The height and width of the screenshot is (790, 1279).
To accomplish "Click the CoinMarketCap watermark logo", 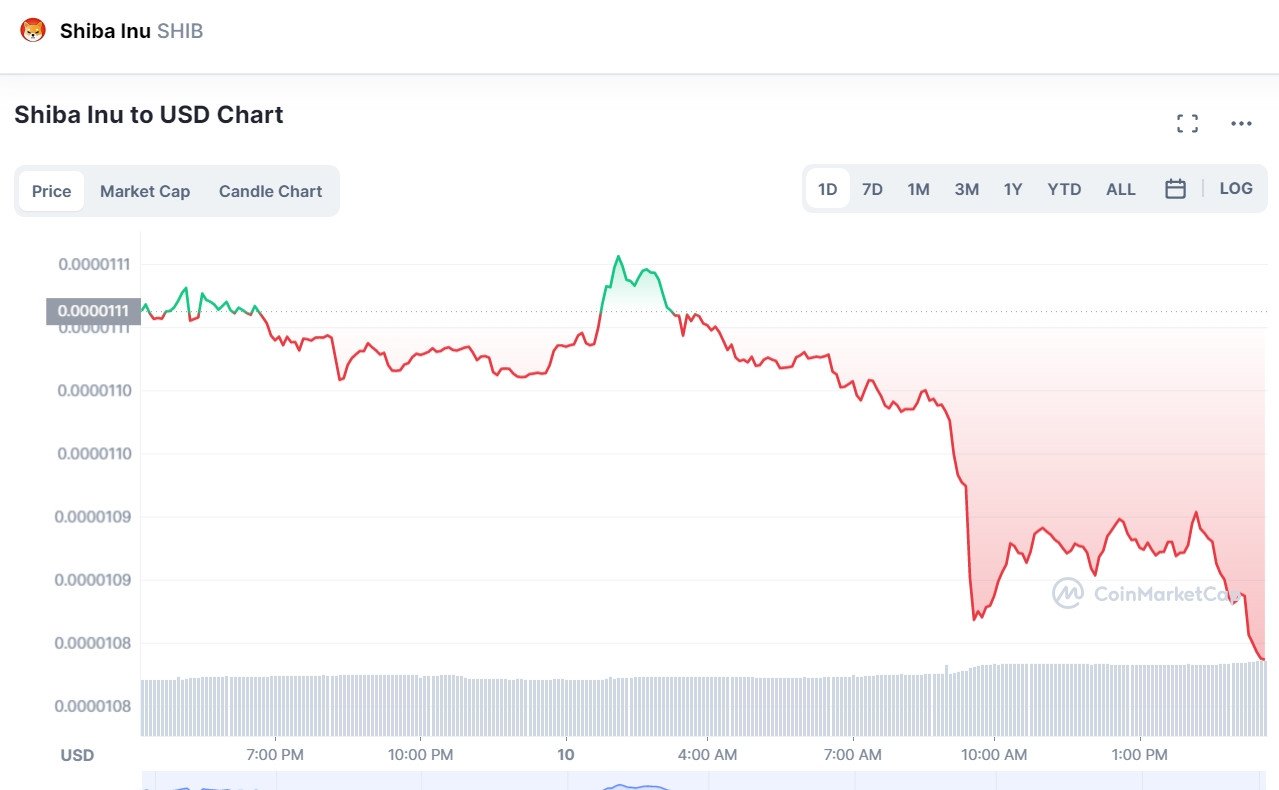I will point(1068,593).
